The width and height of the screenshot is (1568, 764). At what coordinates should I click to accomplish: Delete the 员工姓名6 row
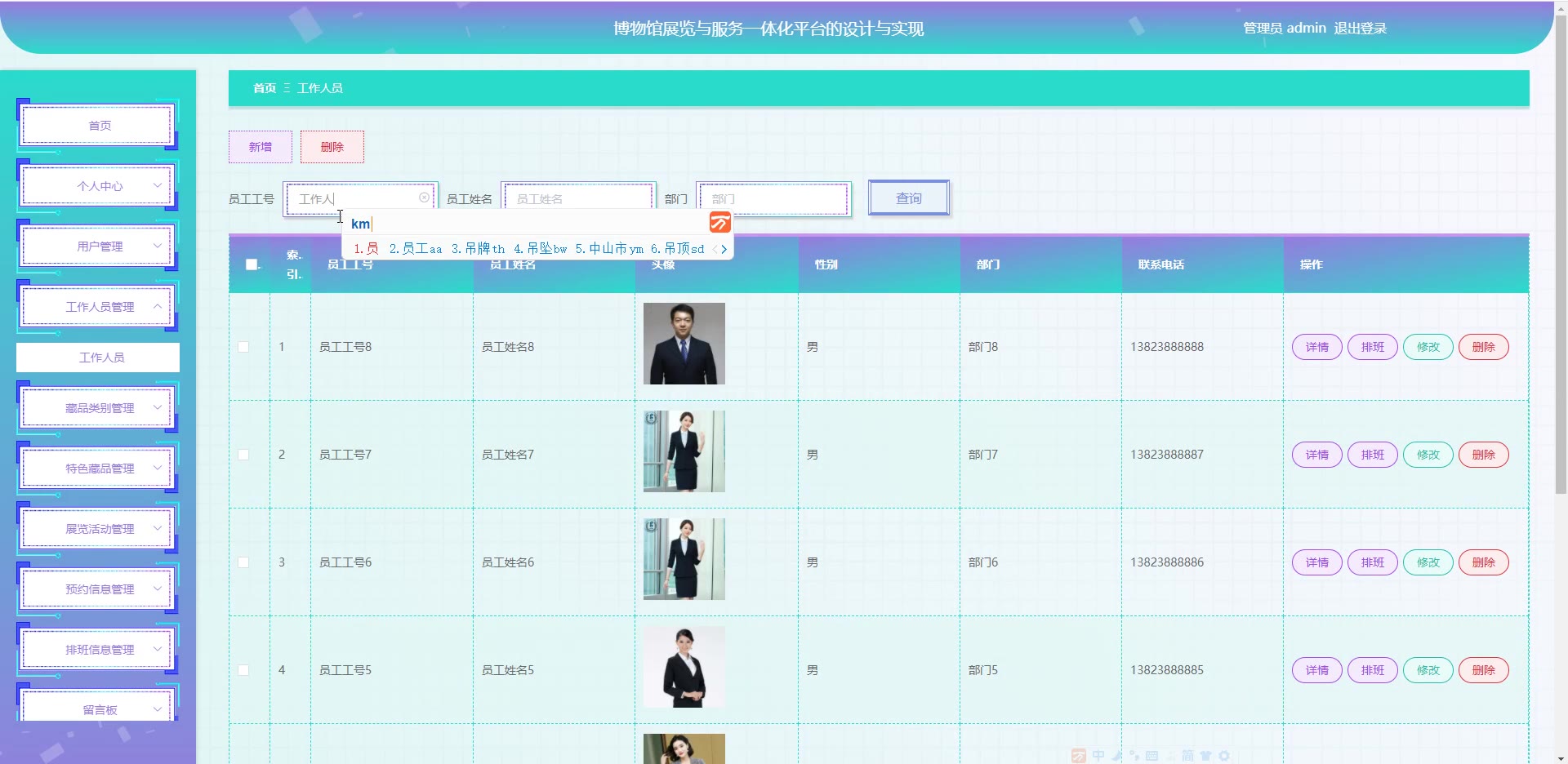pyautogui.click(x=1484, y=562)
